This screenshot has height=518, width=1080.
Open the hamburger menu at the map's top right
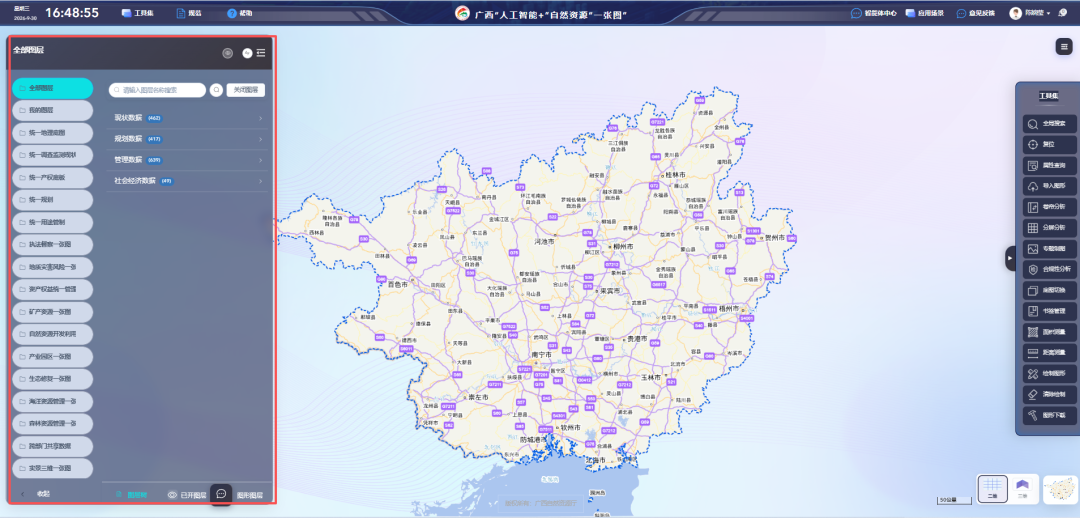[1064, 47]
